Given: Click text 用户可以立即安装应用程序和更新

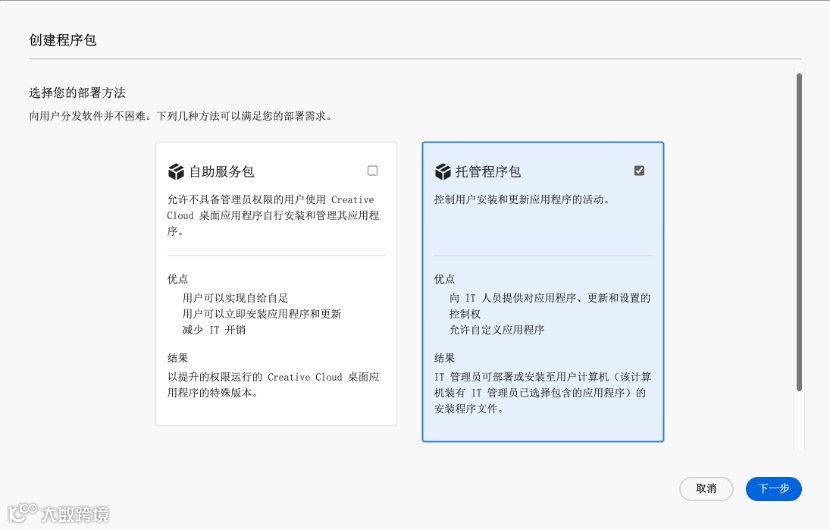Looking at the screenshot, I should [x=261, y=313].
